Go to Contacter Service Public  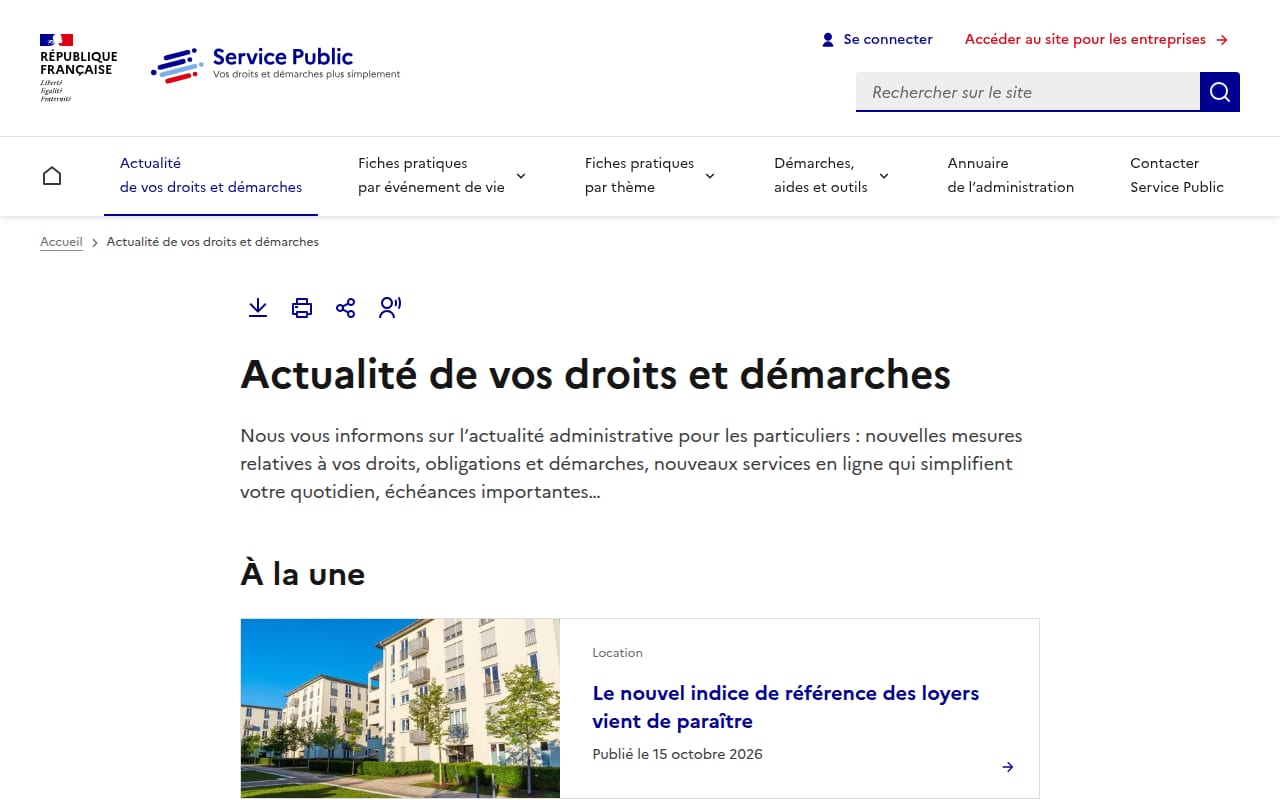tap(1177, 175)
